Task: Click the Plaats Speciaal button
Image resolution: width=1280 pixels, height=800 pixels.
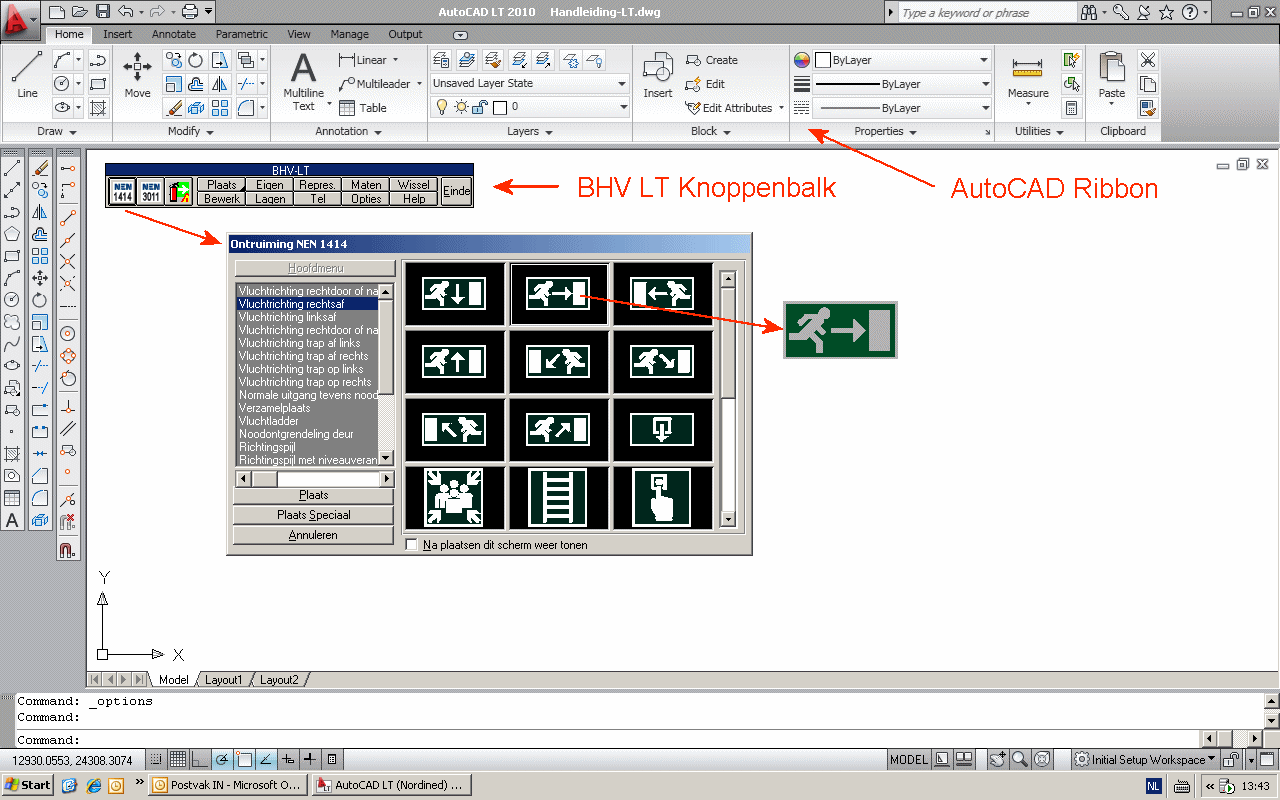Action: point(313,515)
